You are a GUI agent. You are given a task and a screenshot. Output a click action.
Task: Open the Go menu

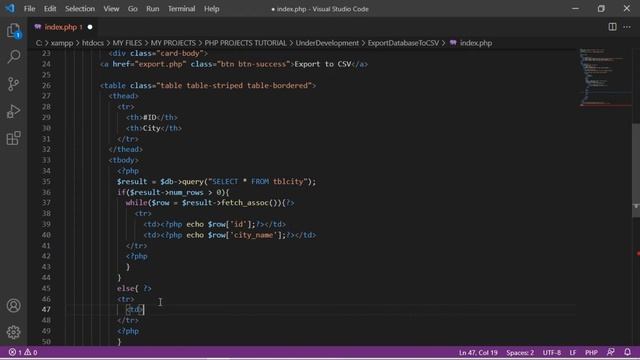point(133,9)
